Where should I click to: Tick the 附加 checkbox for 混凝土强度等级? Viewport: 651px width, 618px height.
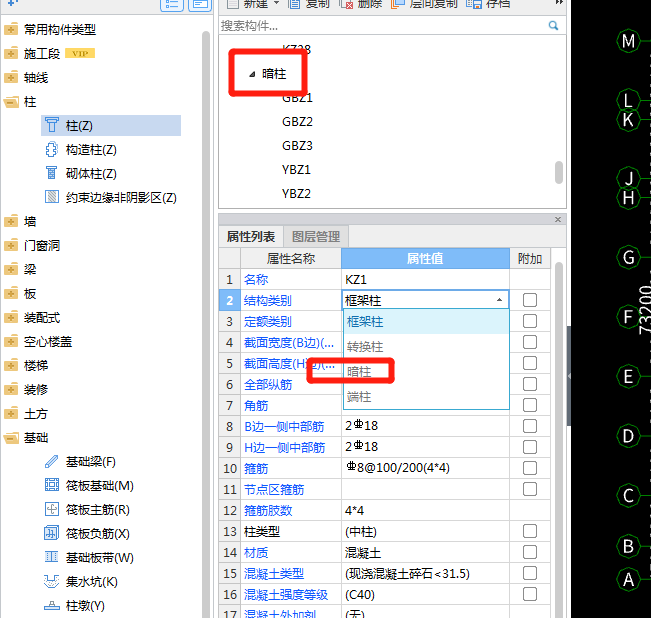click(x=530, y=594)
